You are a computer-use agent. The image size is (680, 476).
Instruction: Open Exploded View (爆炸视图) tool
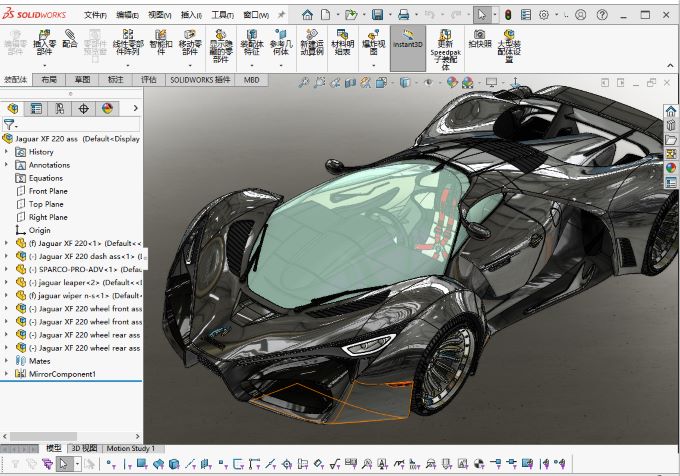pyautogui.click(x=373, y=43)
